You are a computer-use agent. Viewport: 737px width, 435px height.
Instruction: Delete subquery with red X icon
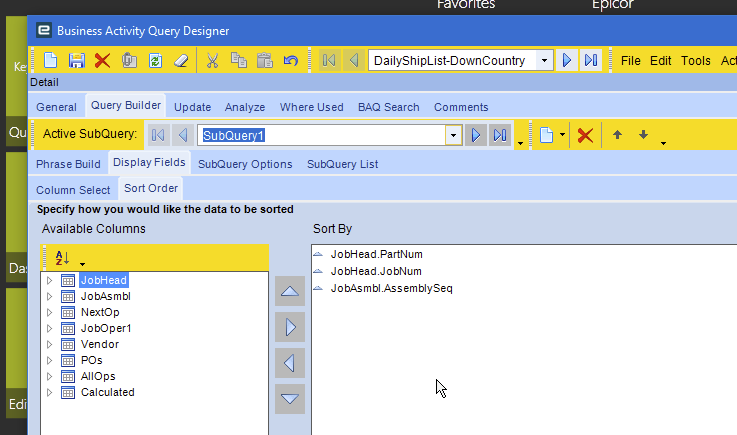585,135
